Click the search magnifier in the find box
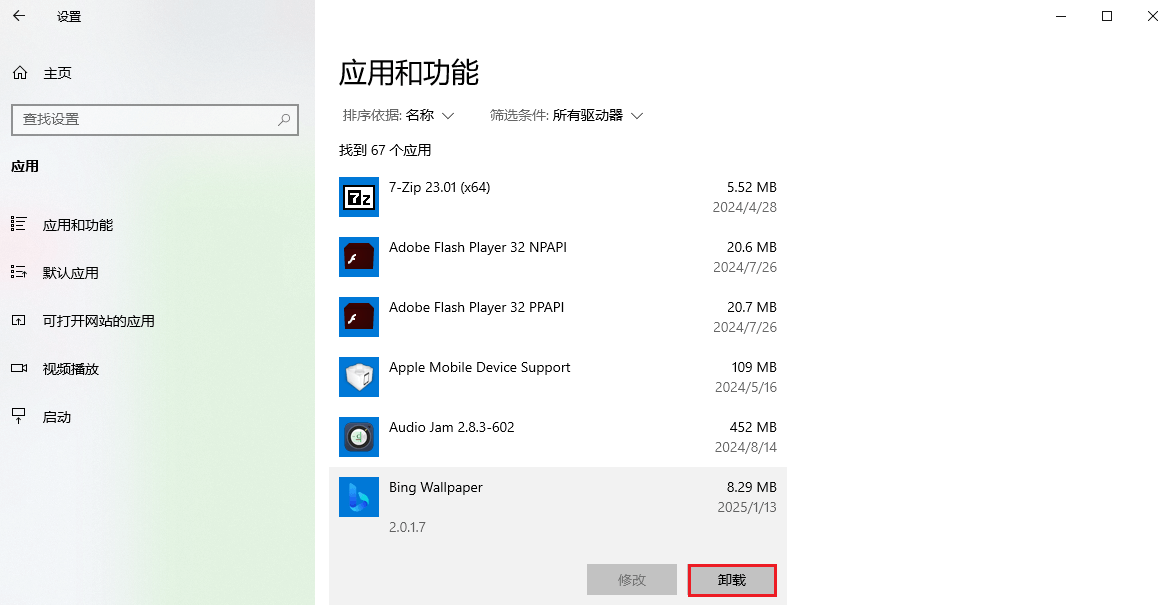The width and height of the screenshot is (1168, 605). (283, 120)
